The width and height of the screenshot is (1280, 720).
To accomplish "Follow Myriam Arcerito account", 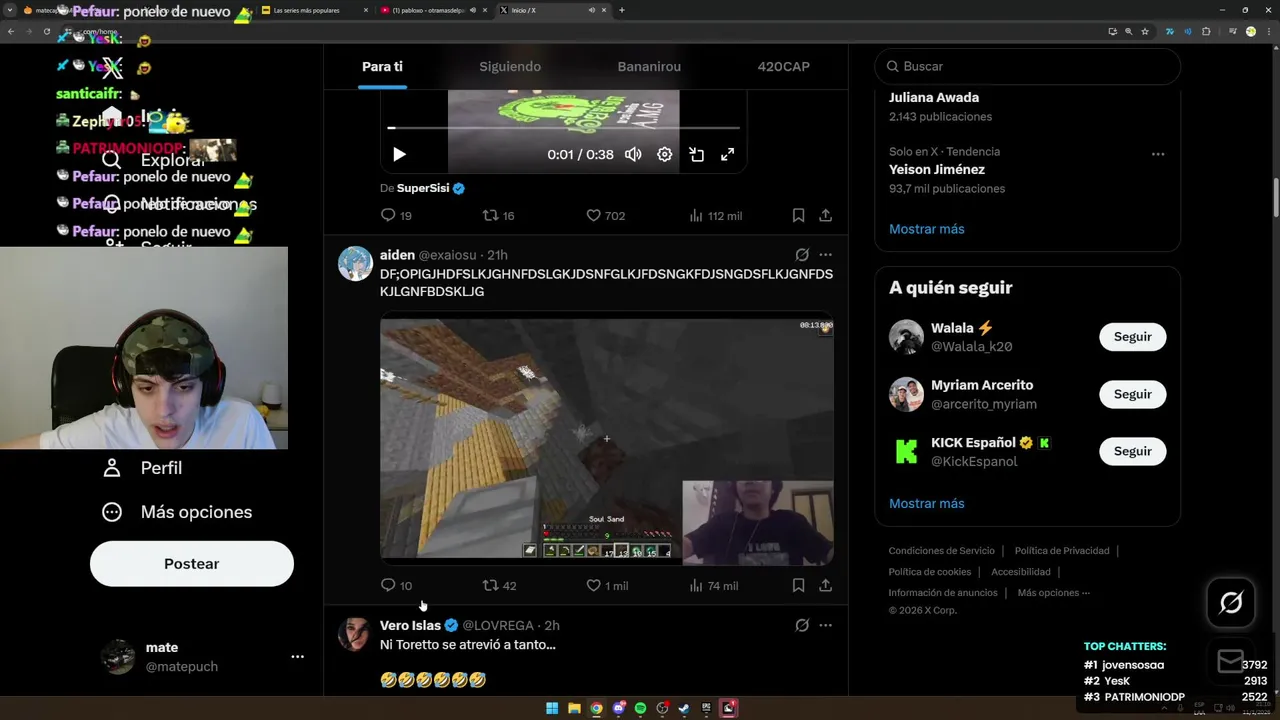I will coord(1132,394).
